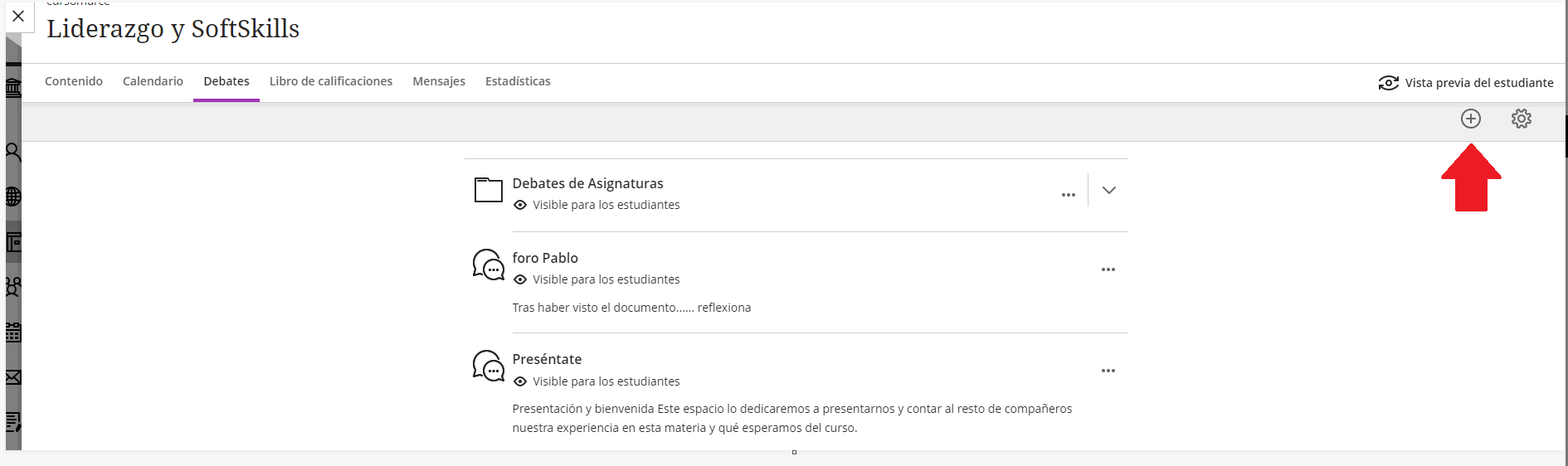Click Vista previa del estudiante
This screenshot has height=466, width=1568.
click(1466, 83)
